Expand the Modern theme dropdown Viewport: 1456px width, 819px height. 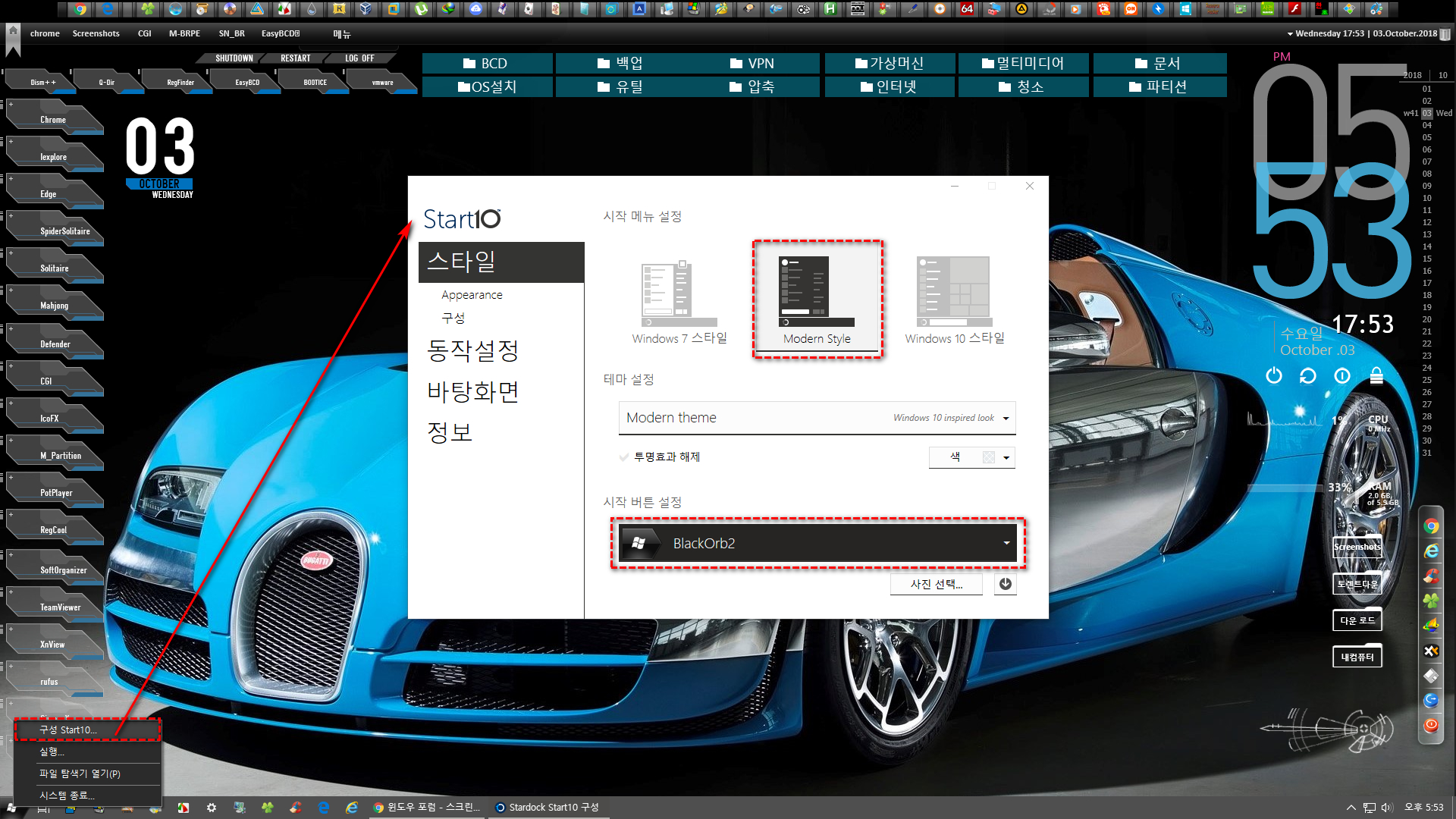click(x=1008, y=417)
